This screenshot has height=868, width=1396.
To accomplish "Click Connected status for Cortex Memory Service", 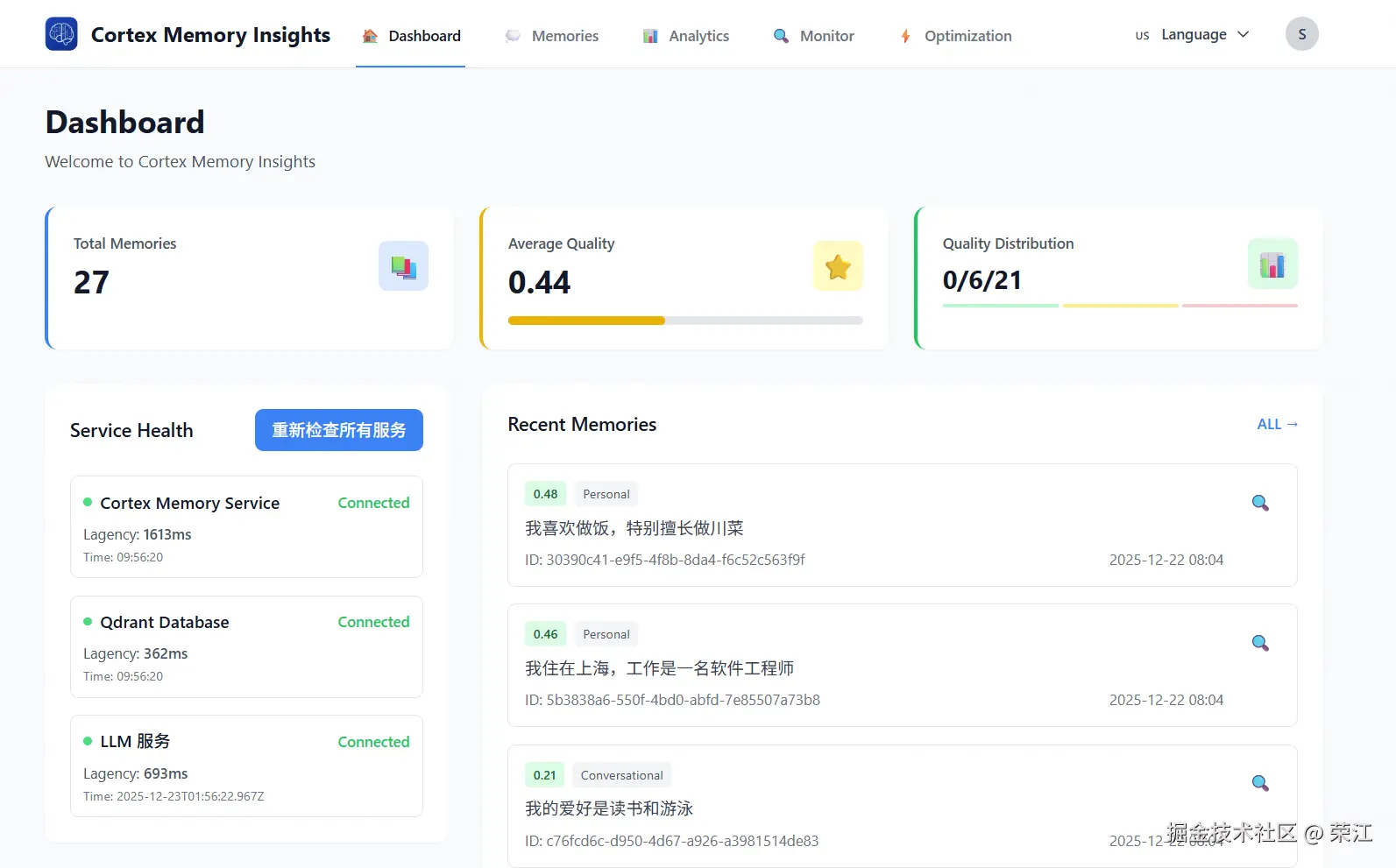I will pos(373,503).
